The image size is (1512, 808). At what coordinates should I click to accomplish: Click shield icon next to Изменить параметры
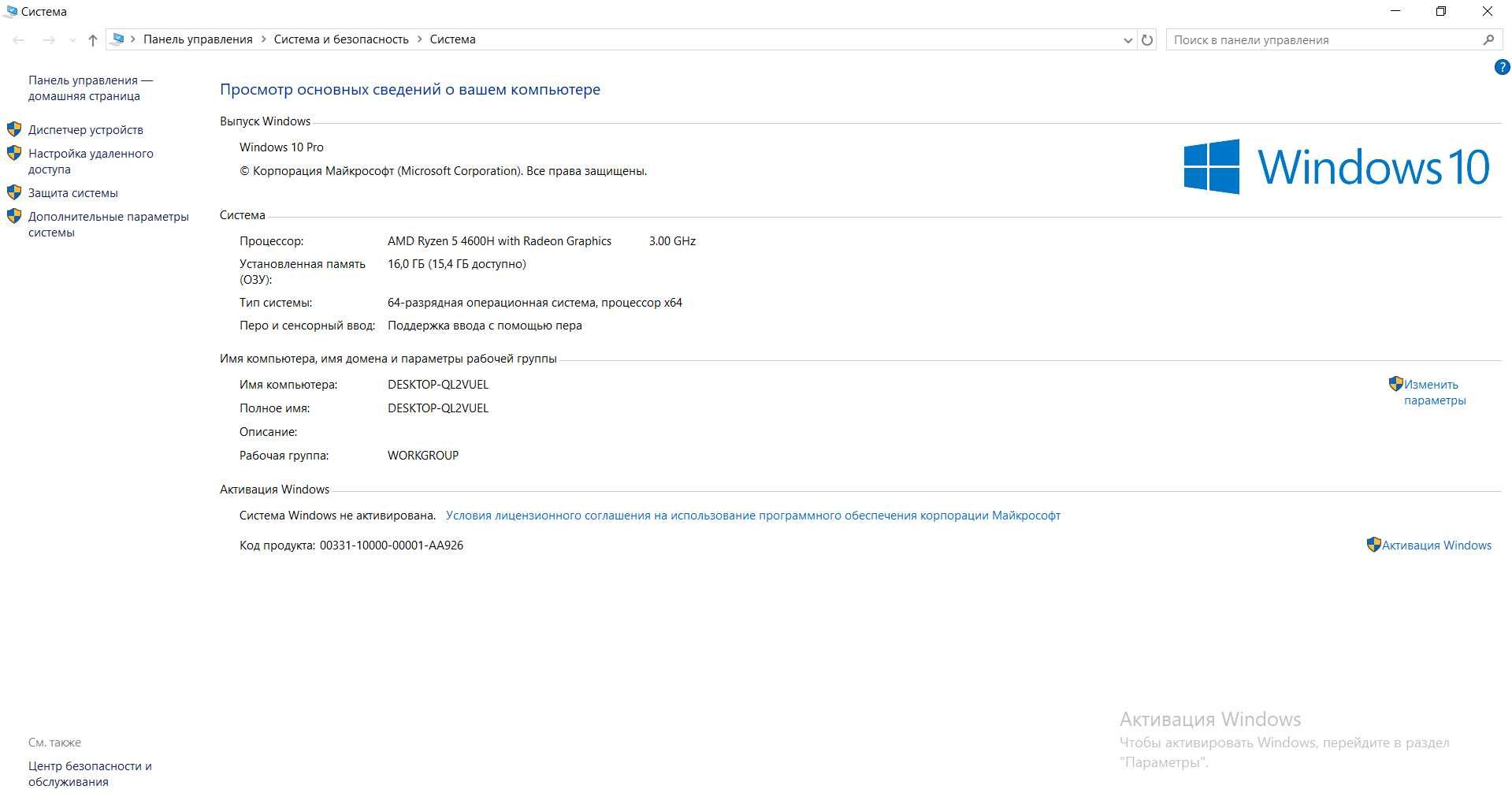pyautogui.click(x=1395, y=384)
